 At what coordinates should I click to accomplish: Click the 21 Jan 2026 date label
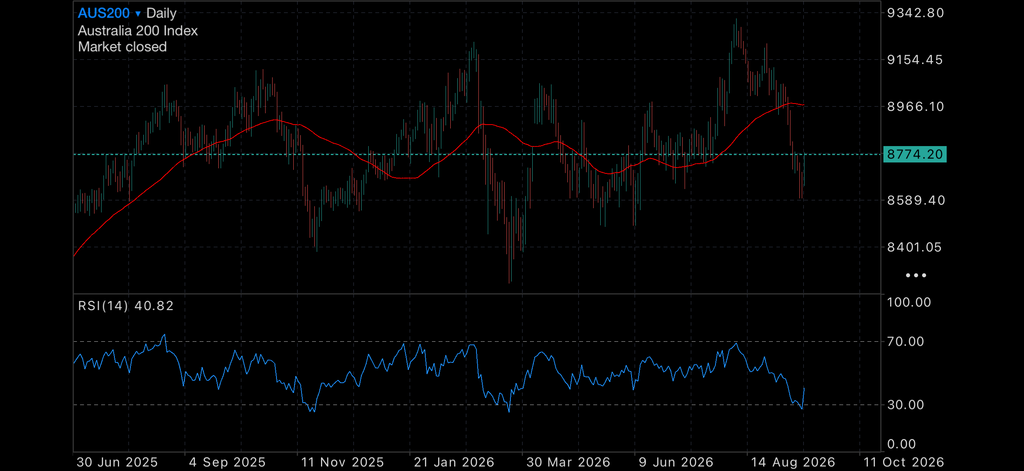(456, 462)
